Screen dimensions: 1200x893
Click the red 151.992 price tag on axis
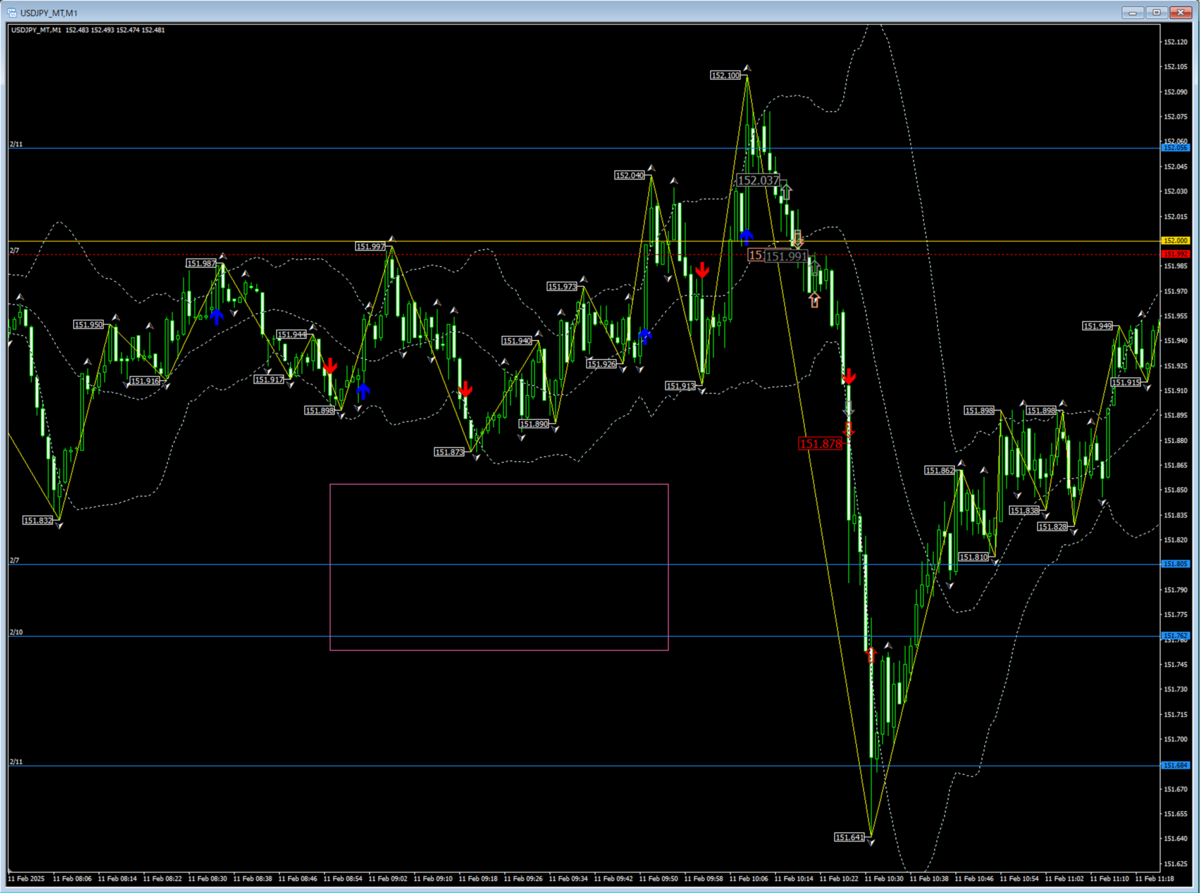tap(1175, 254)
